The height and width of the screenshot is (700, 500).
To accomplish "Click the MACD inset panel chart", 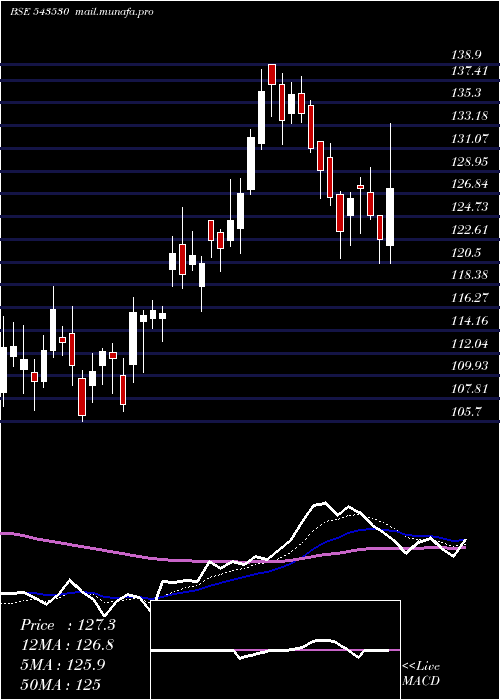I will coord(275,650).
